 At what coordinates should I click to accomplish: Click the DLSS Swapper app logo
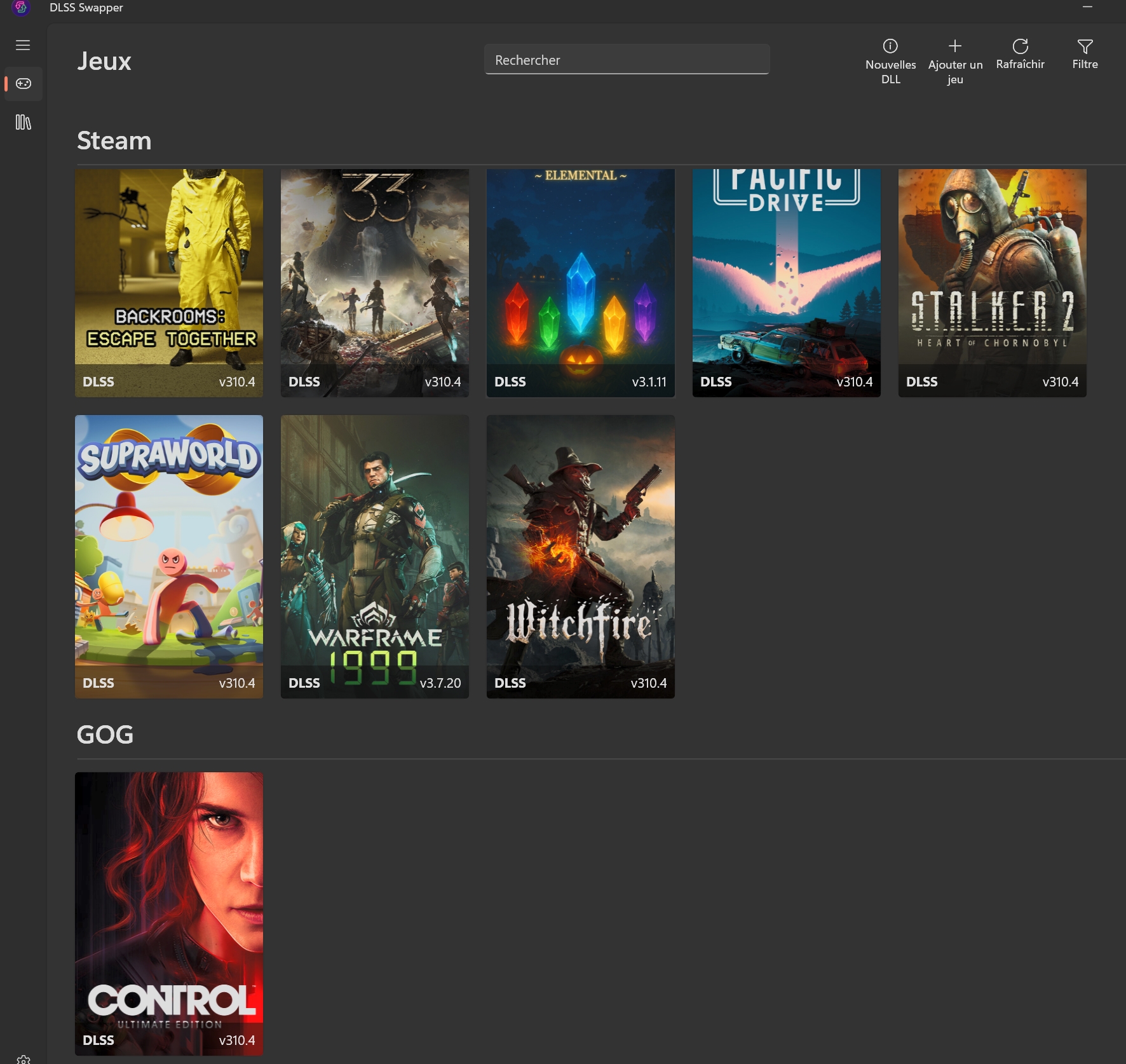point(21,8)
